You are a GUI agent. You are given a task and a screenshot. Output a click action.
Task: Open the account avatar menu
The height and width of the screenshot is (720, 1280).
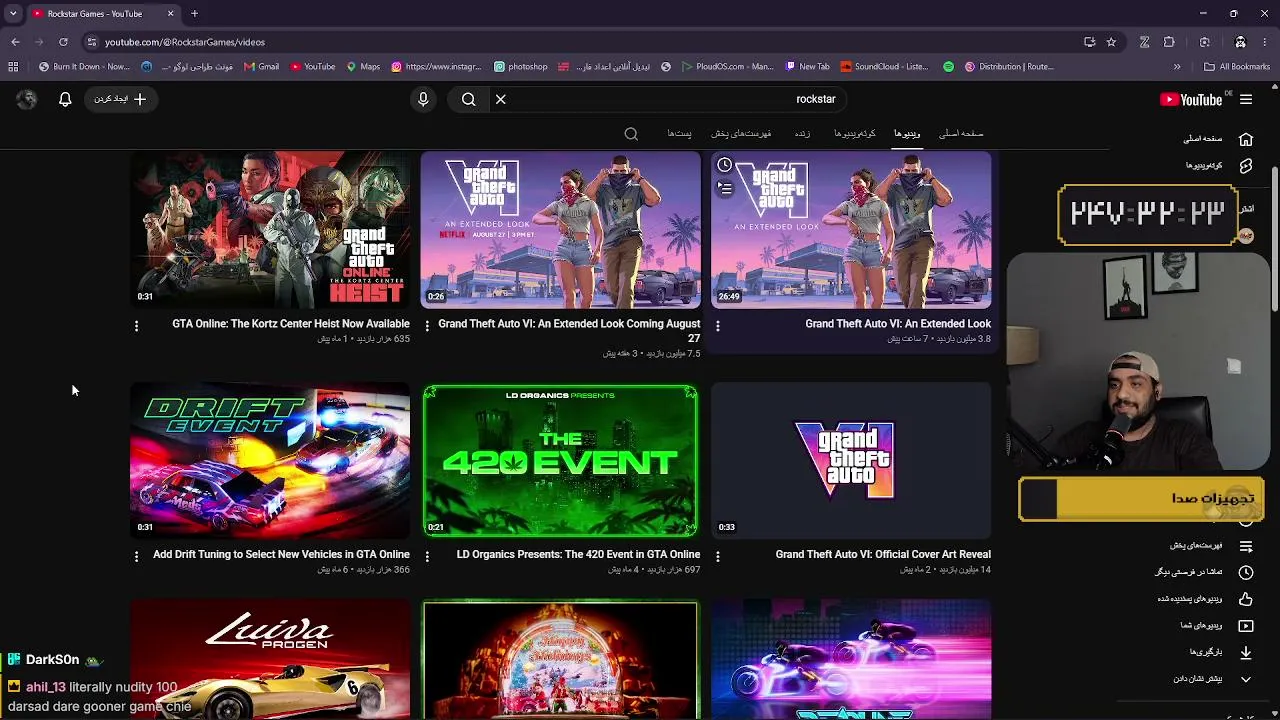click(x=27, y=99)
